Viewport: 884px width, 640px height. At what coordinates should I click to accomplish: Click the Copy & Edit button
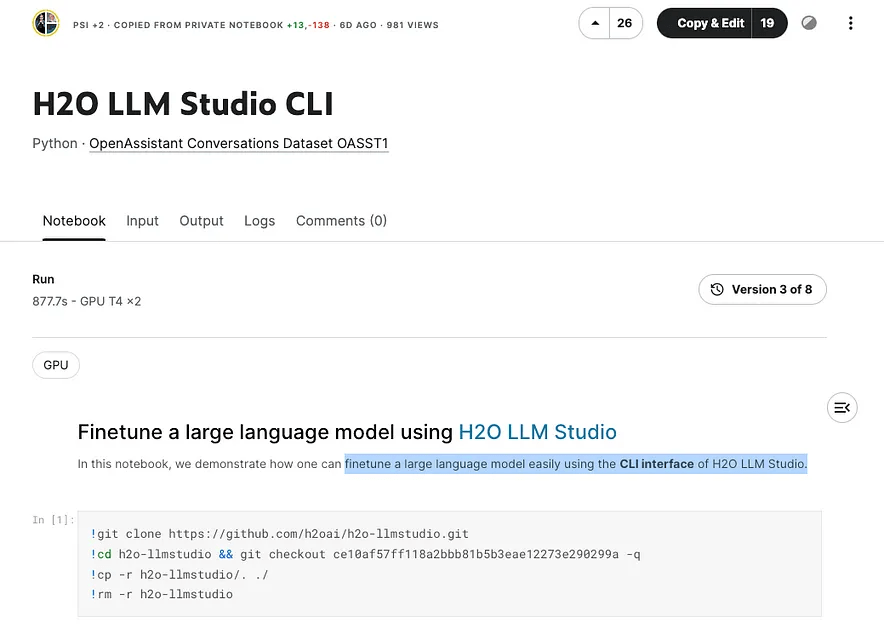[x=710, y=22]
